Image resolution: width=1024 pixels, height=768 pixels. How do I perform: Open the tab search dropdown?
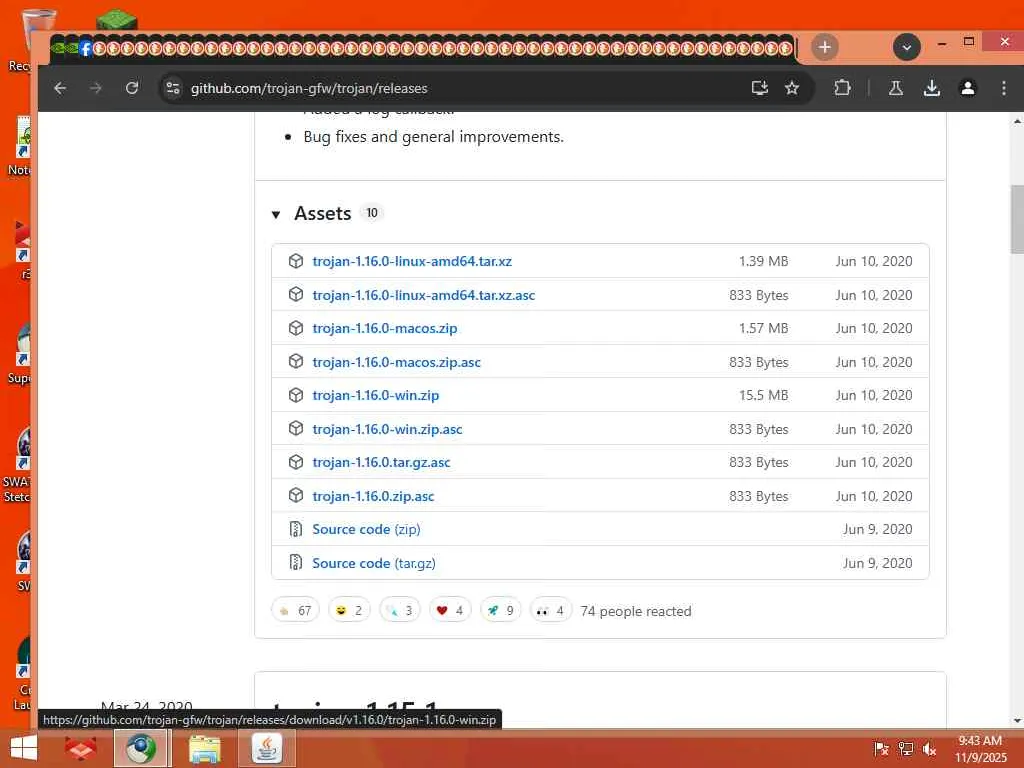(906, 47)
